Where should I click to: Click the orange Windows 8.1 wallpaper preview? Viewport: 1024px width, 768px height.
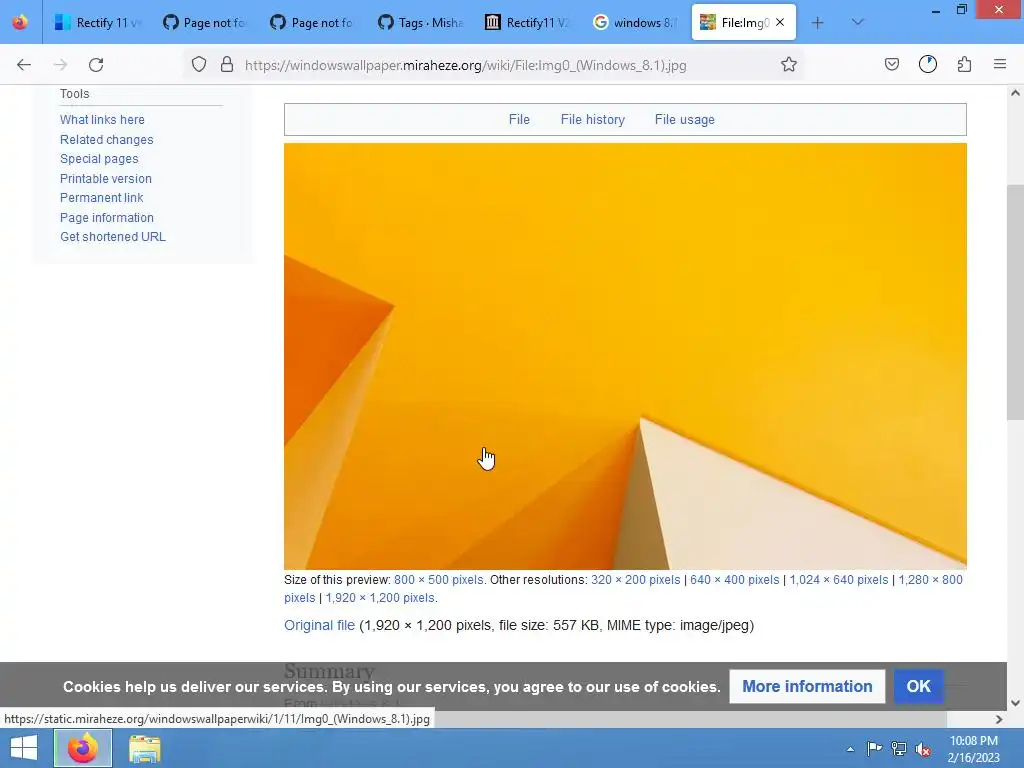(x=625, y=356)
